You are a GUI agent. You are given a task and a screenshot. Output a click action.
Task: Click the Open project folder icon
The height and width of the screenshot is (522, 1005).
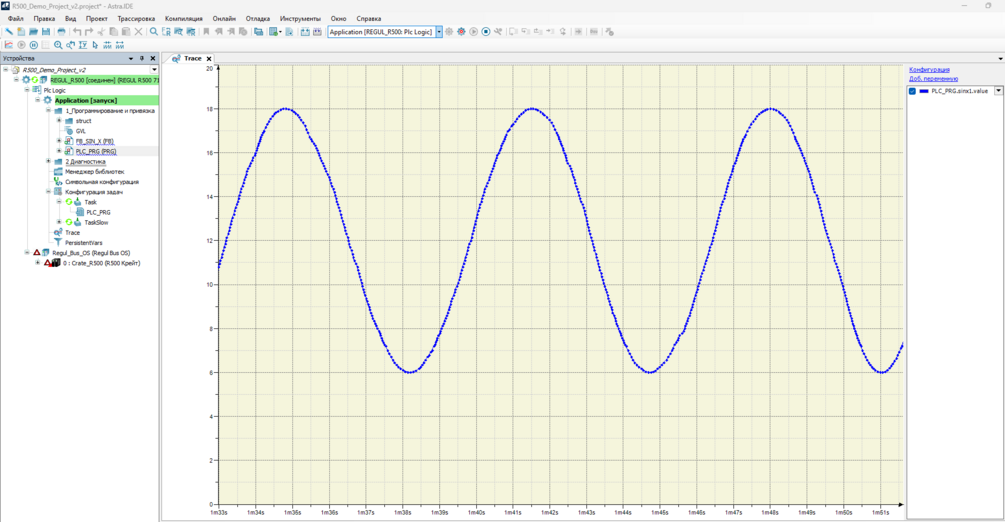33,32
